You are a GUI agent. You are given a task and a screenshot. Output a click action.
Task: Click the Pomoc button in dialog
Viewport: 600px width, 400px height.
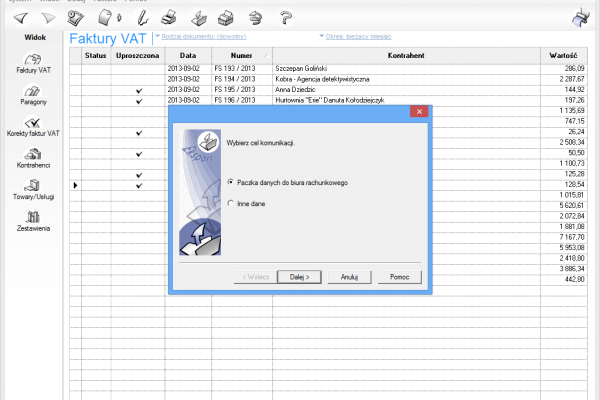point(400,276)
